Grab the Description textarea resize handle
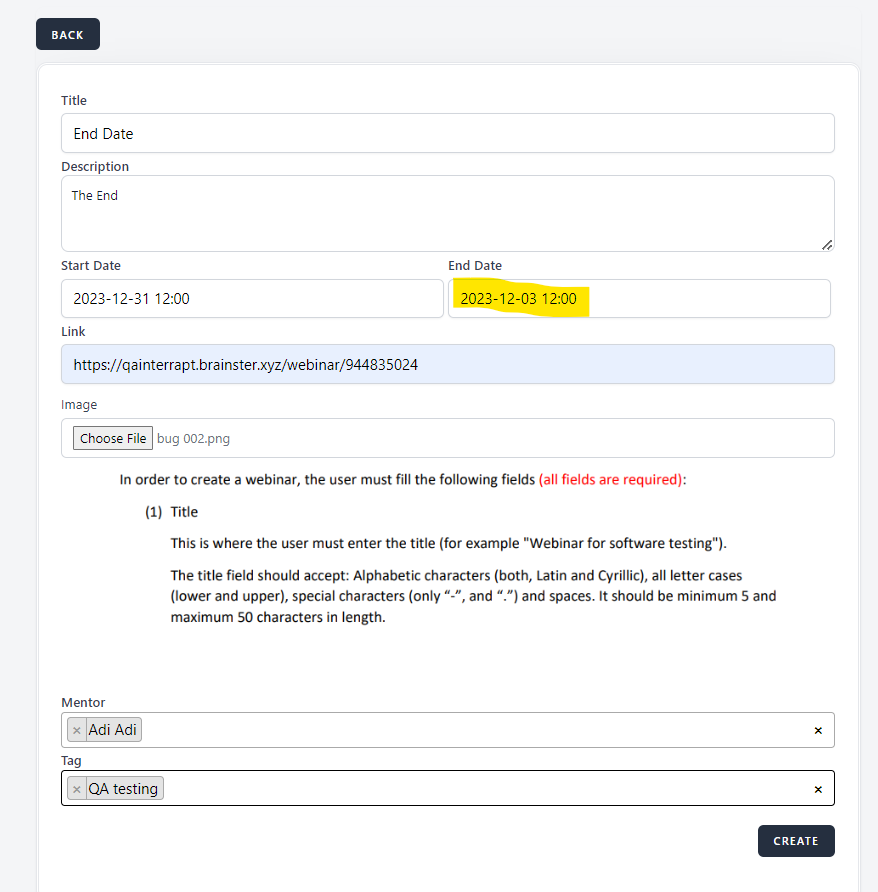This screenshot has height=892, width=878. pyautogui.click(x=826, y=243)
